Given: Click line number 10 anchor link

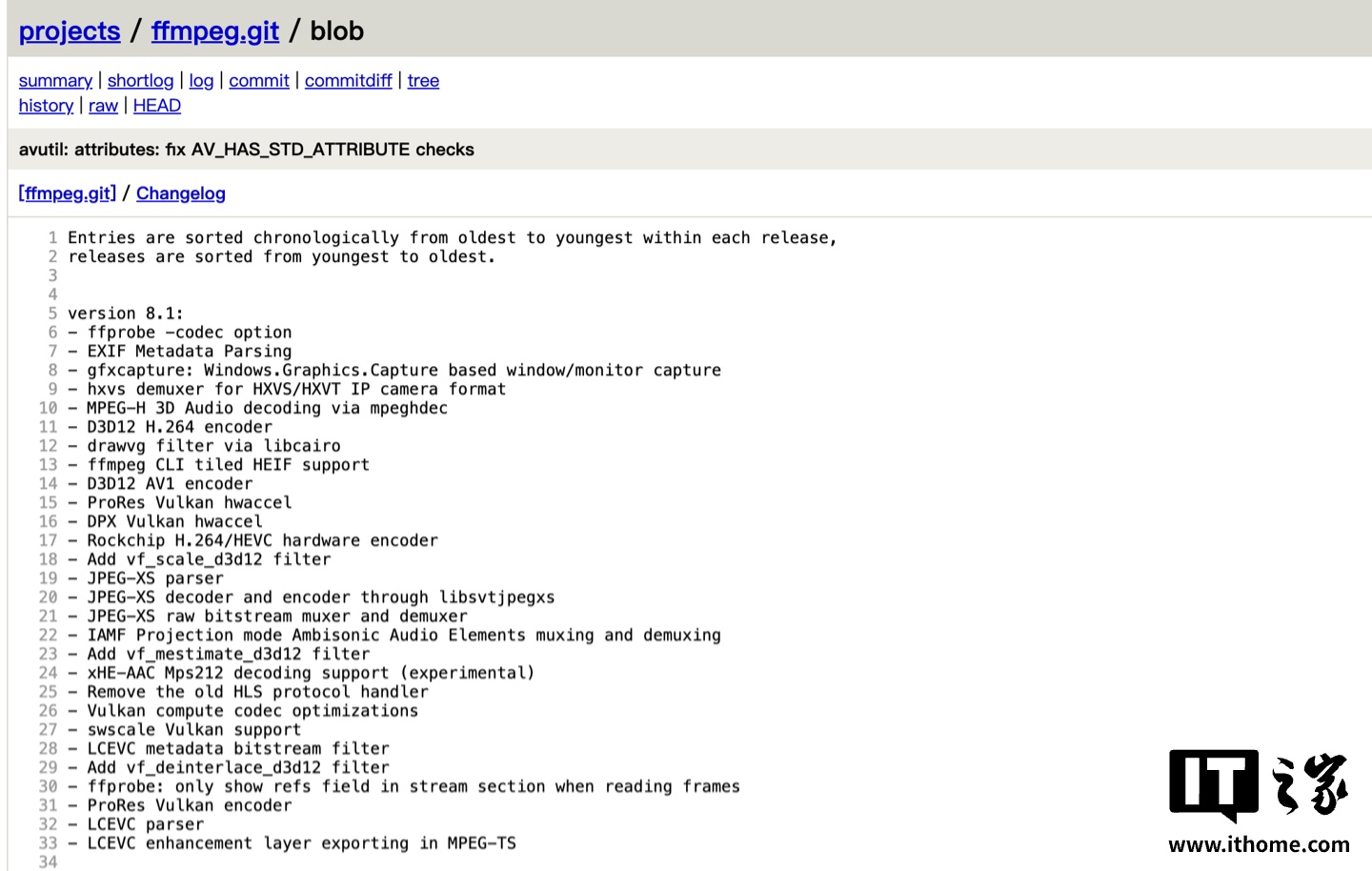Looking at the screenshot, I should click(48, 408).
